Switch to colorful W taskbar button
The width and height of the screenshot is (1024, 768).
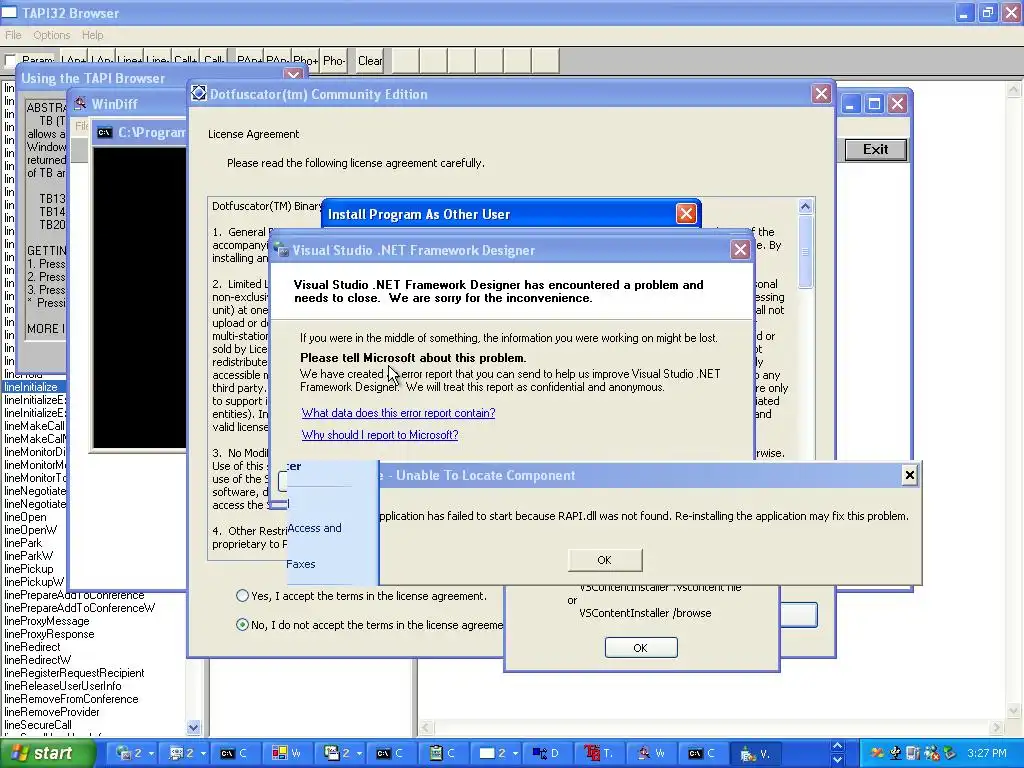tap(287, 753)
